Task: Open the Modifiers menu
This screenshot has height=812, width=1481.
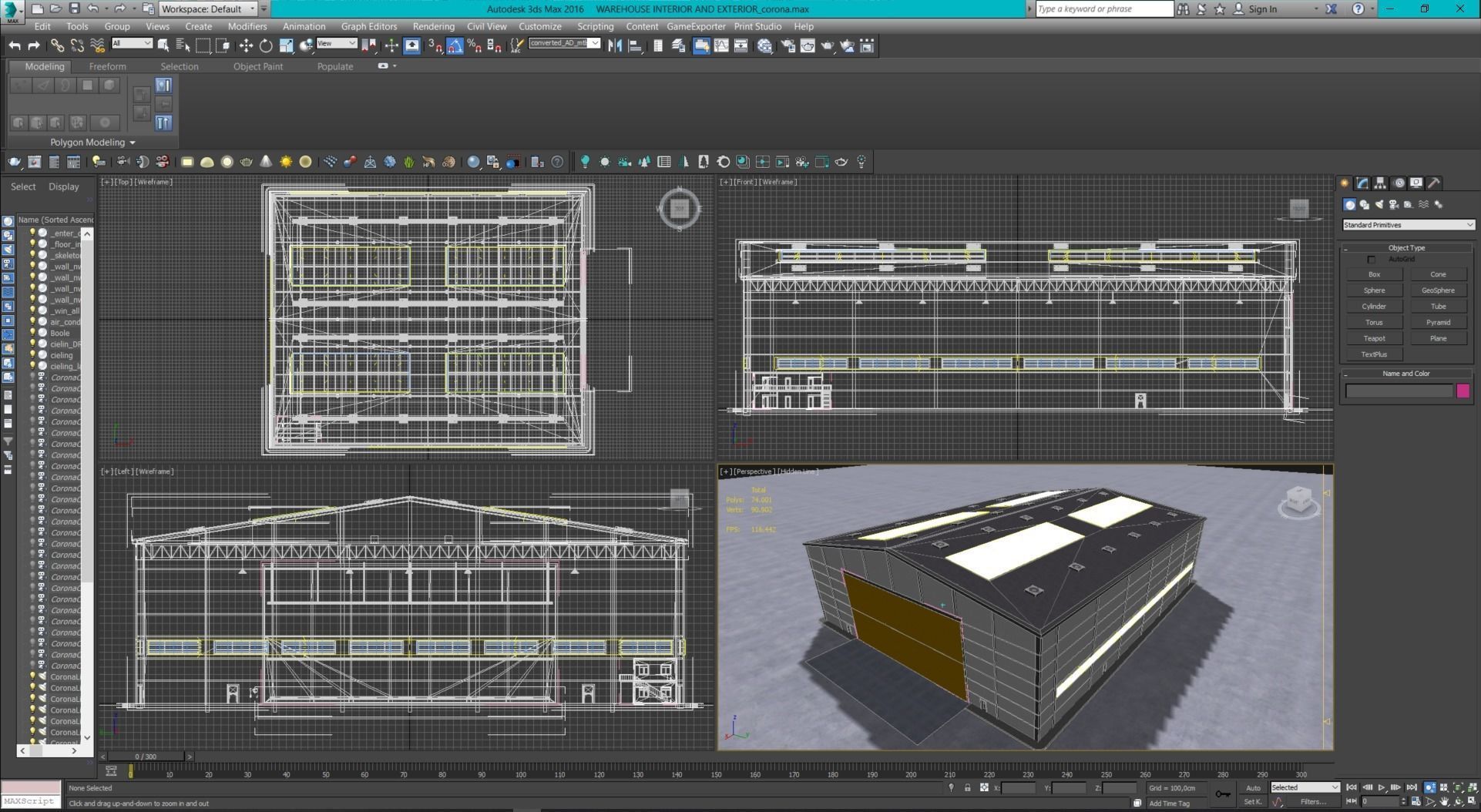Action: pos(247,26)
